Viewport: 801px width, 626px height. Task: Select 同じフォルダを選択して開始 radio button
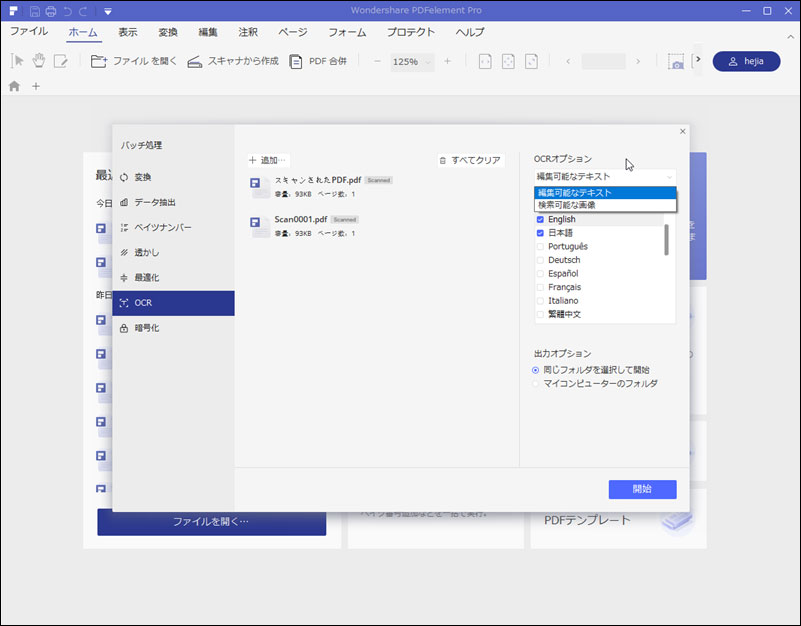535,370
